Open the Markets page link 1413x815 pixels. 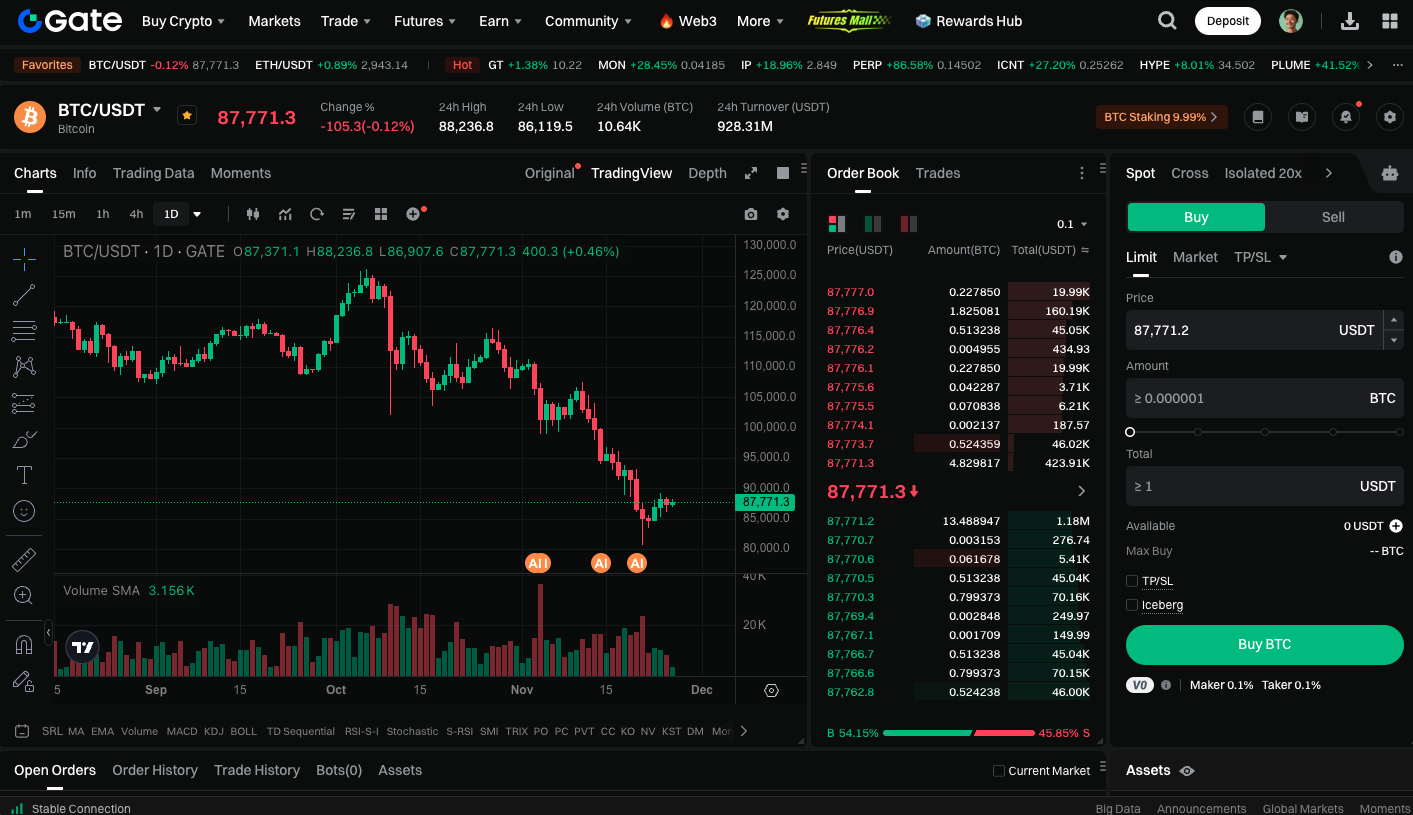(274, 21)
